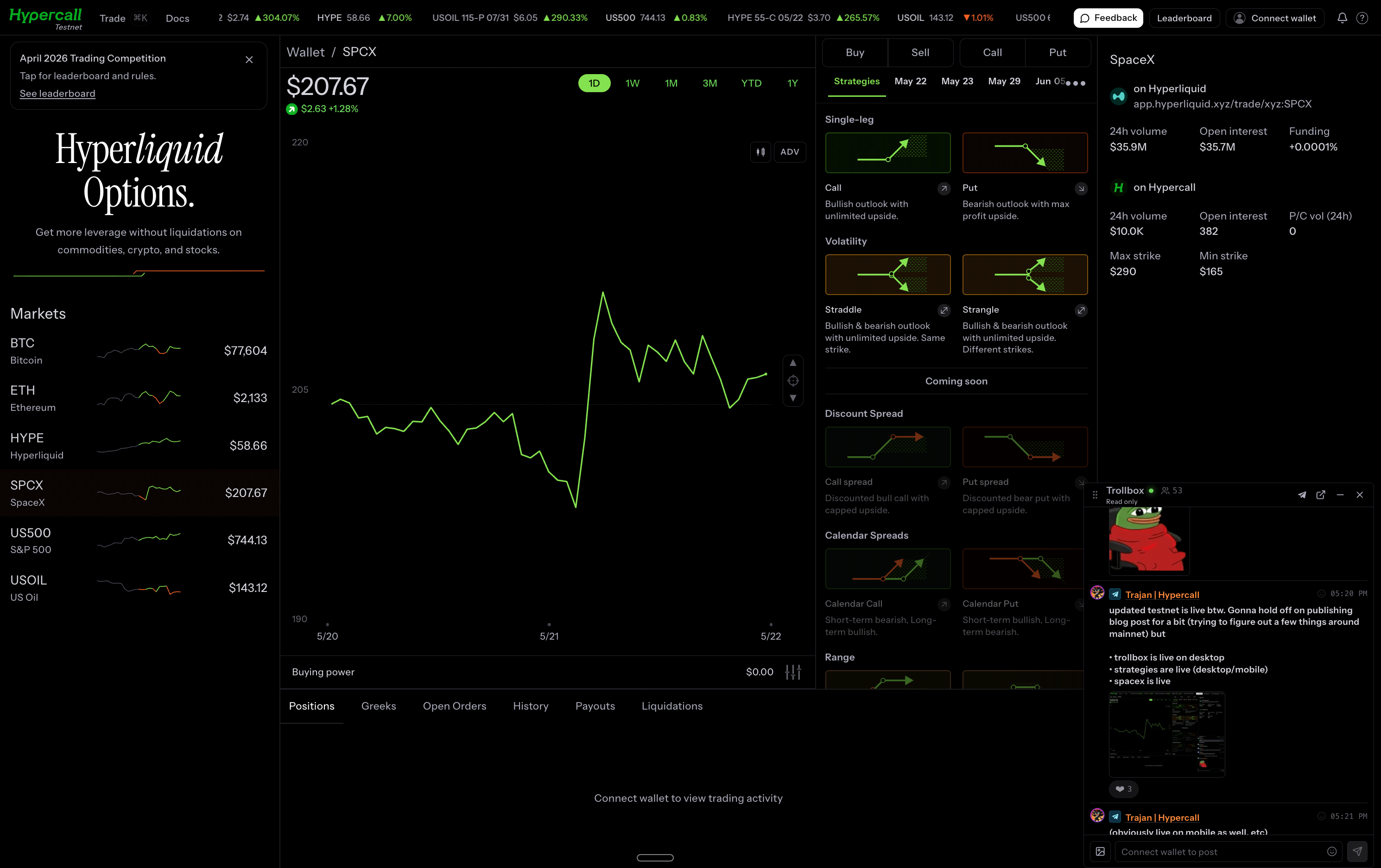The height and width of the screenshot is (868, 1381).
Task: Click the chart scale down arrow
Action: click(x=792, y=398)
